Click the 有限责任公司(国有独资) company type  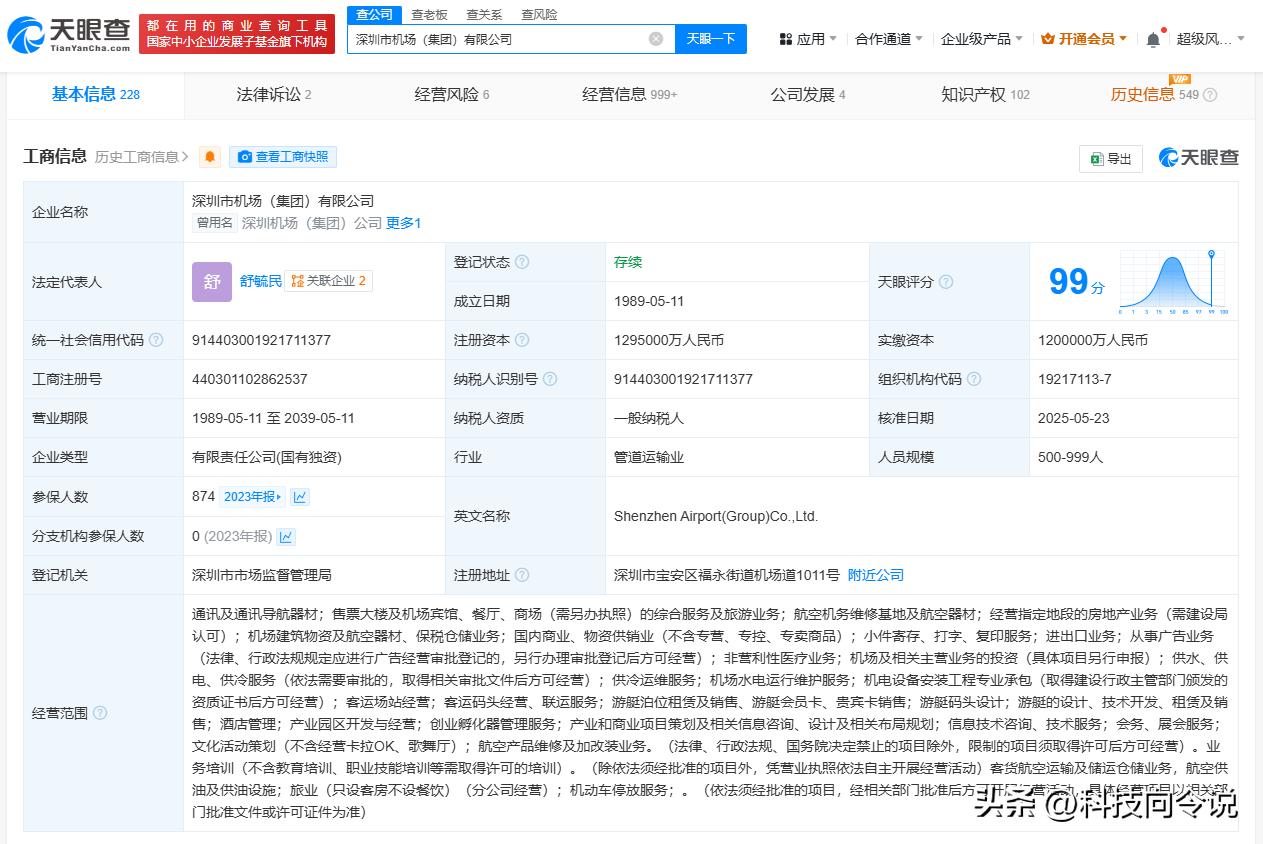(267, 457)
